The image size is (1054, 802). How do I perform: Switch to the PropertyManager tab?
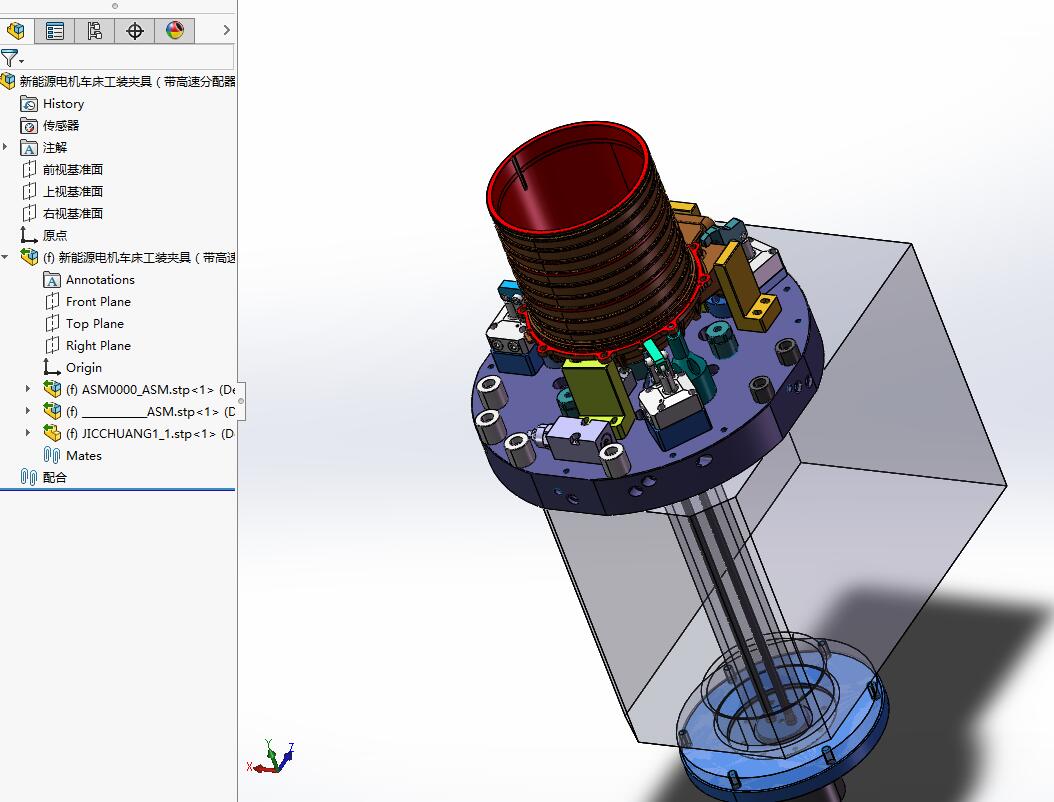point(54,30)
